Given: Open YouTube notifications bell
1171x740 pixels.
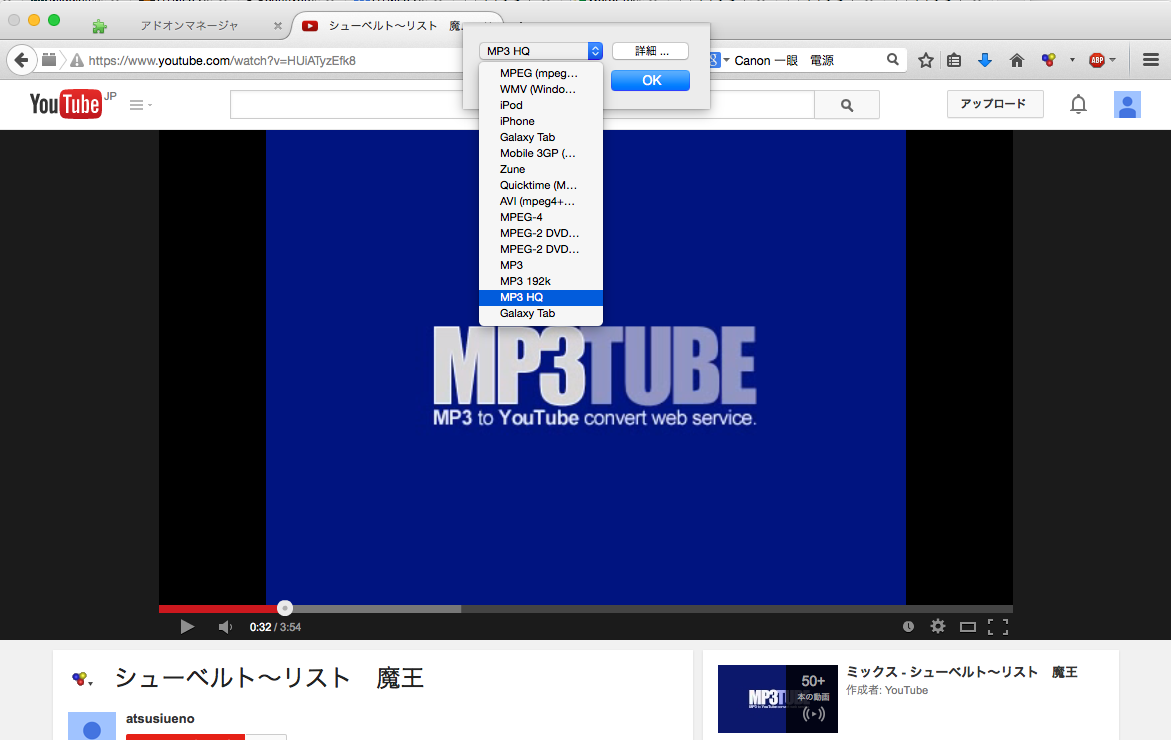Looking at the screenshot, I should tap(1078, 104).
